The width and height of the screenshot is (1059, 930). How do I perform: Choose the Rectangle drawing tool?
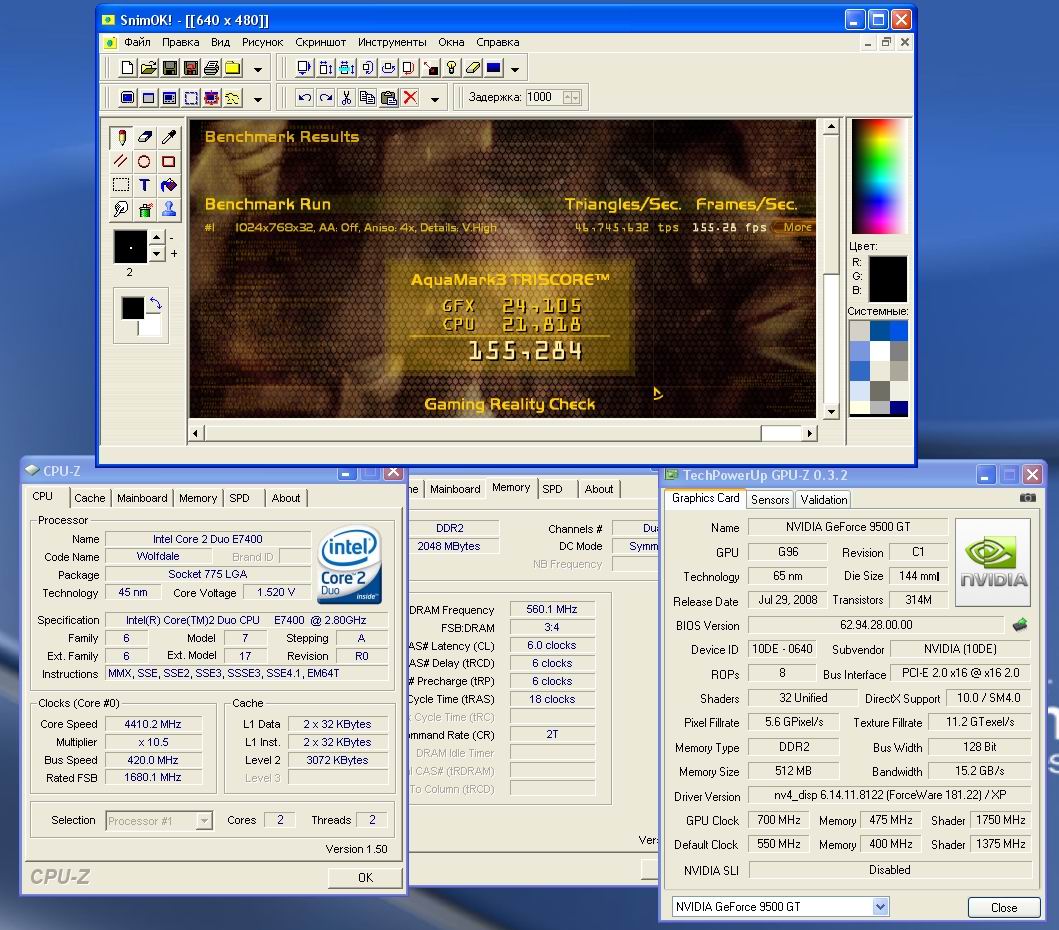(168, 161)
